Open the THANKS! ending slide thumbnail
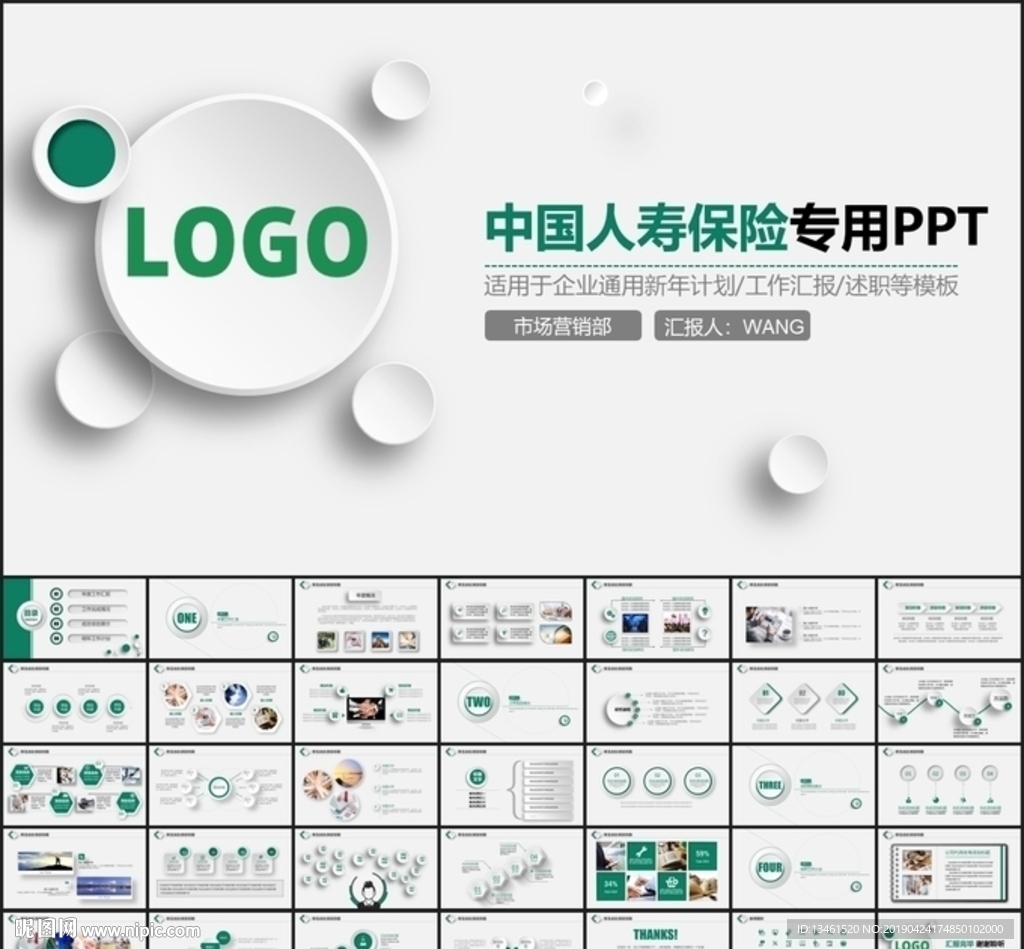Viewport: 1024px width, 949px height. pos(658,931)
